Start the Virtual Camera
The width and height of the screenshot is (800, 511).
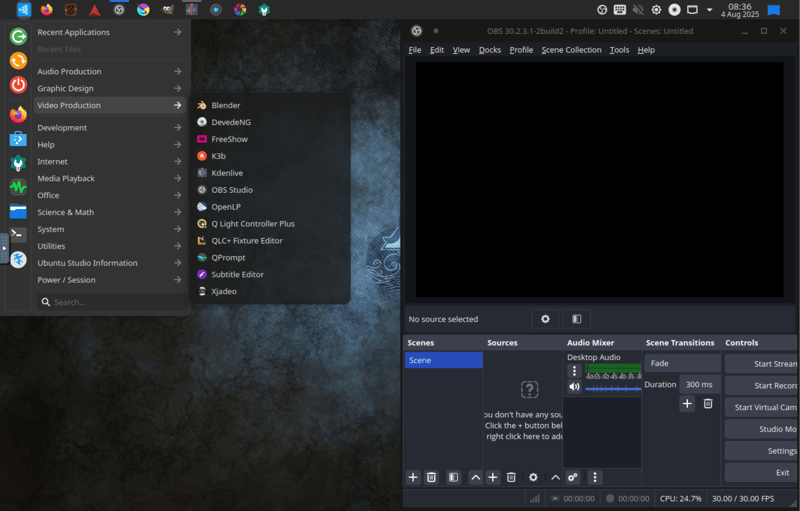[761, 407]
